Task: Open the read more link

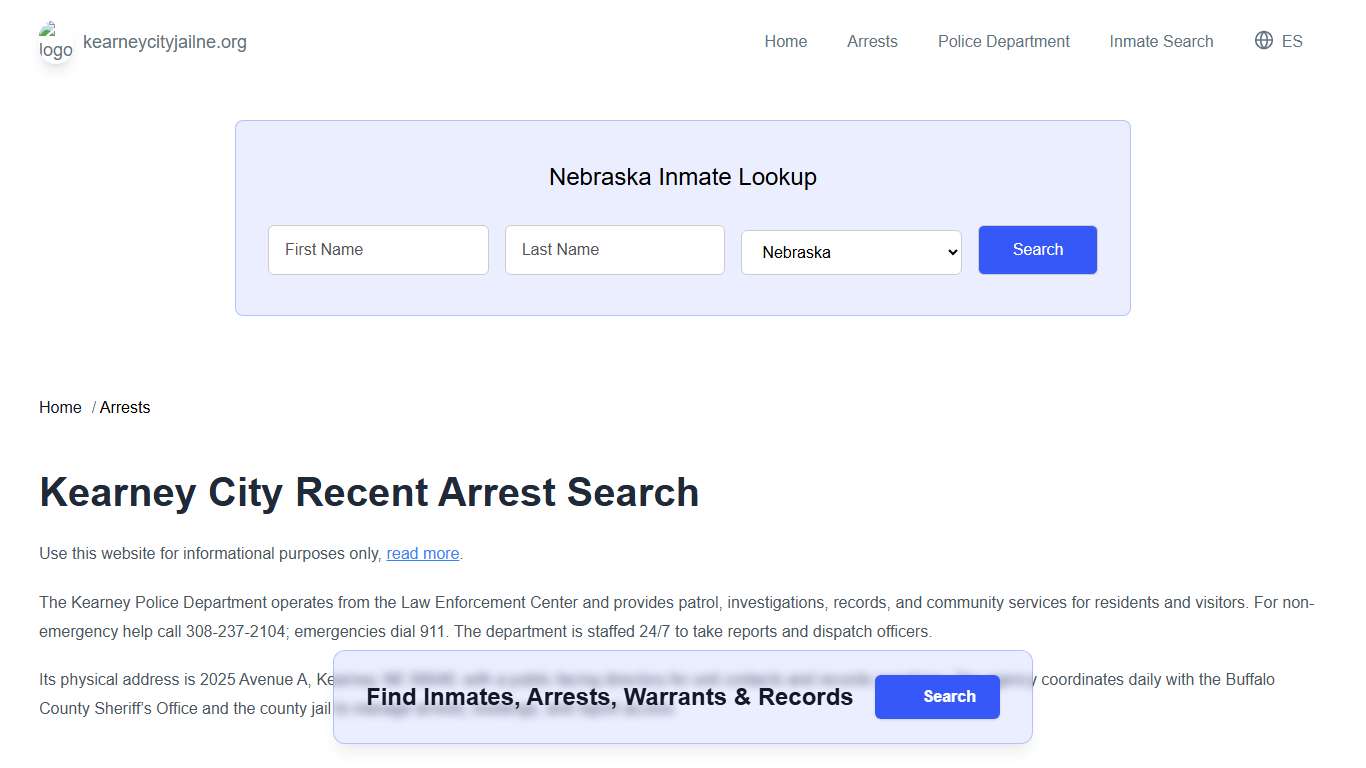Action: [422, 553]
